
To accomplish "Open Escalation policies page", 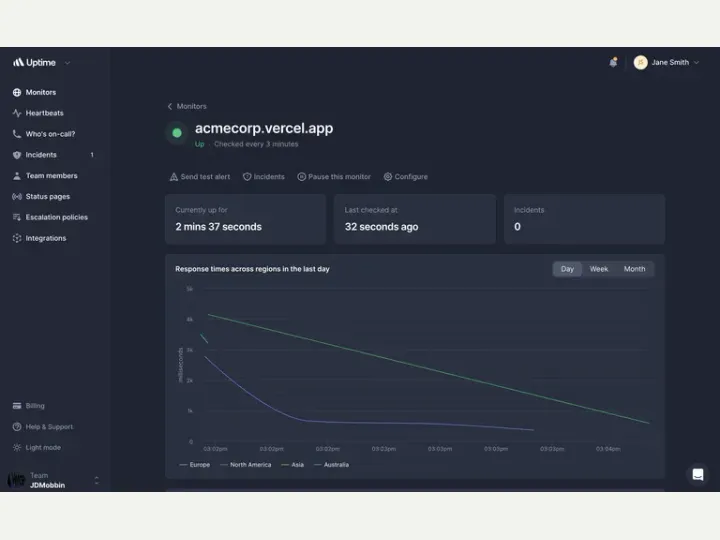I will tap(56, 217).
